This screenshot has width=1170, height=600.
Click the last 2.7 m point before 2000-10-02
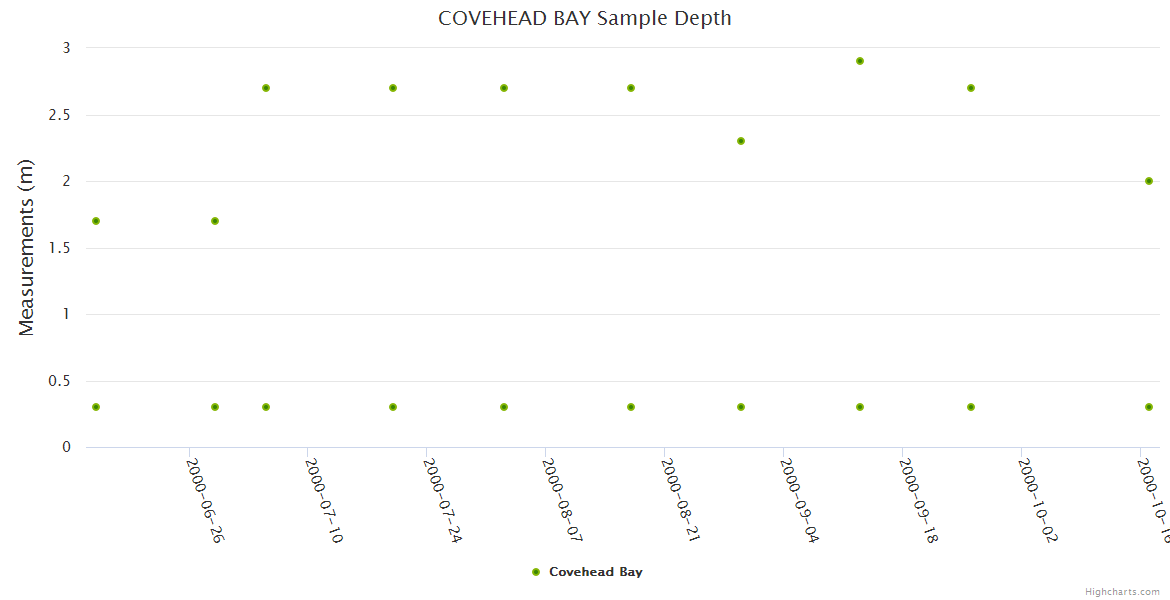(971, 88)
